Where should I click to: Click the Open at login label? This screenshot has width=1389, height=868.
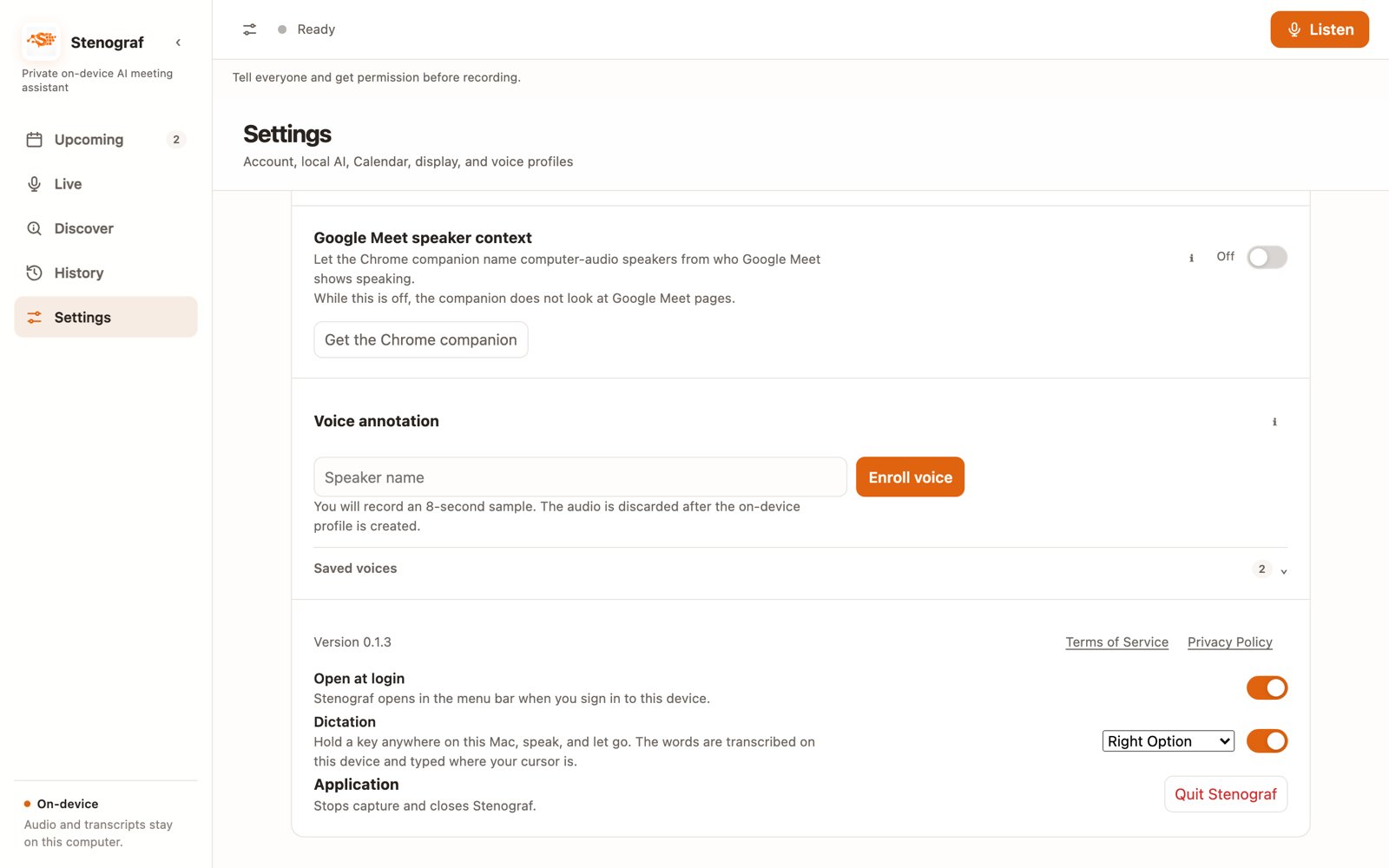(359, 678)
